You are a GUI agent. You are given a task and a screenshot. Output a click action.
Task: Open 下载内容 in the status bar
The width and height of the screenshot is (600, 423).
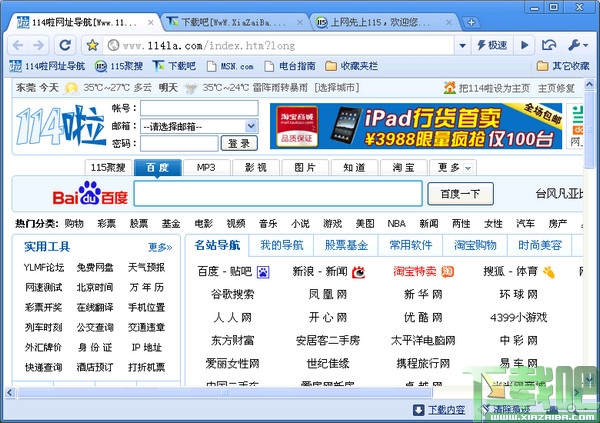[440, 410]
